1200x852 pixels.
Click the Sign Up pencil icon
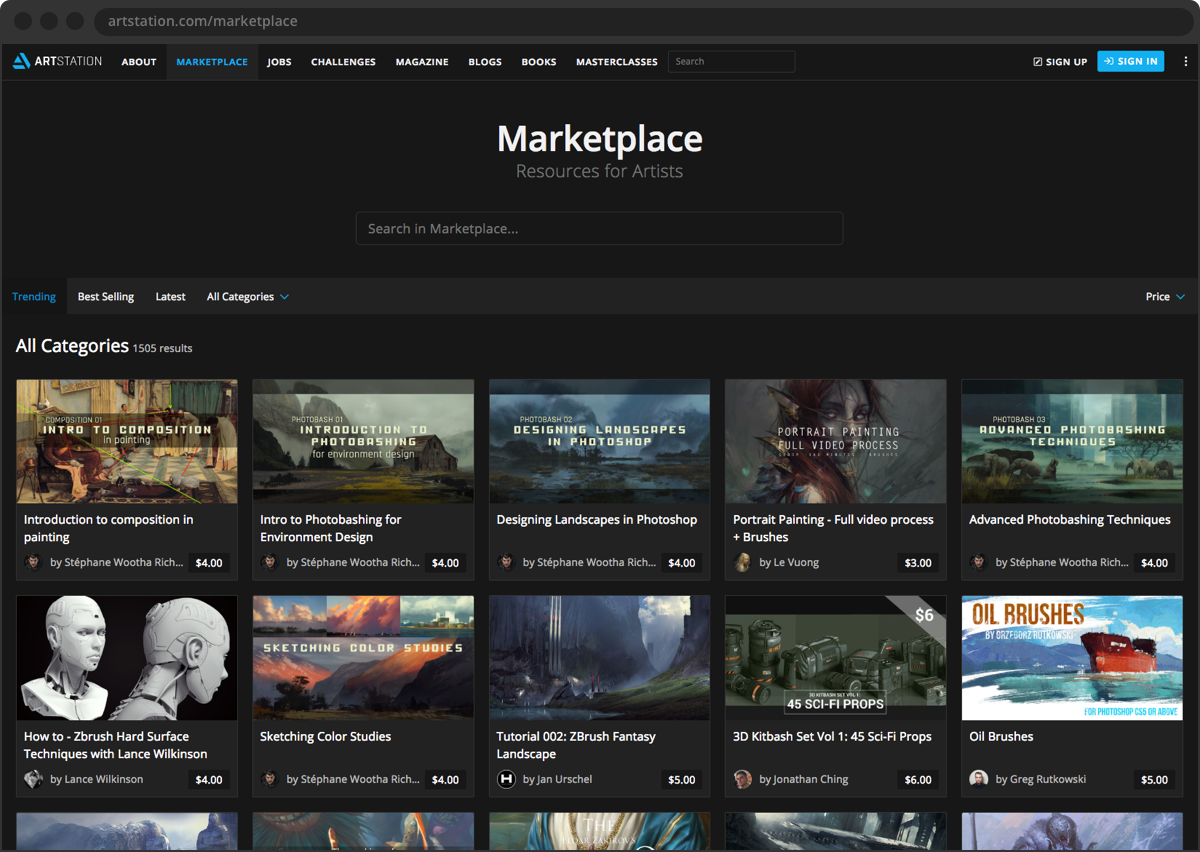(1037, 62)
